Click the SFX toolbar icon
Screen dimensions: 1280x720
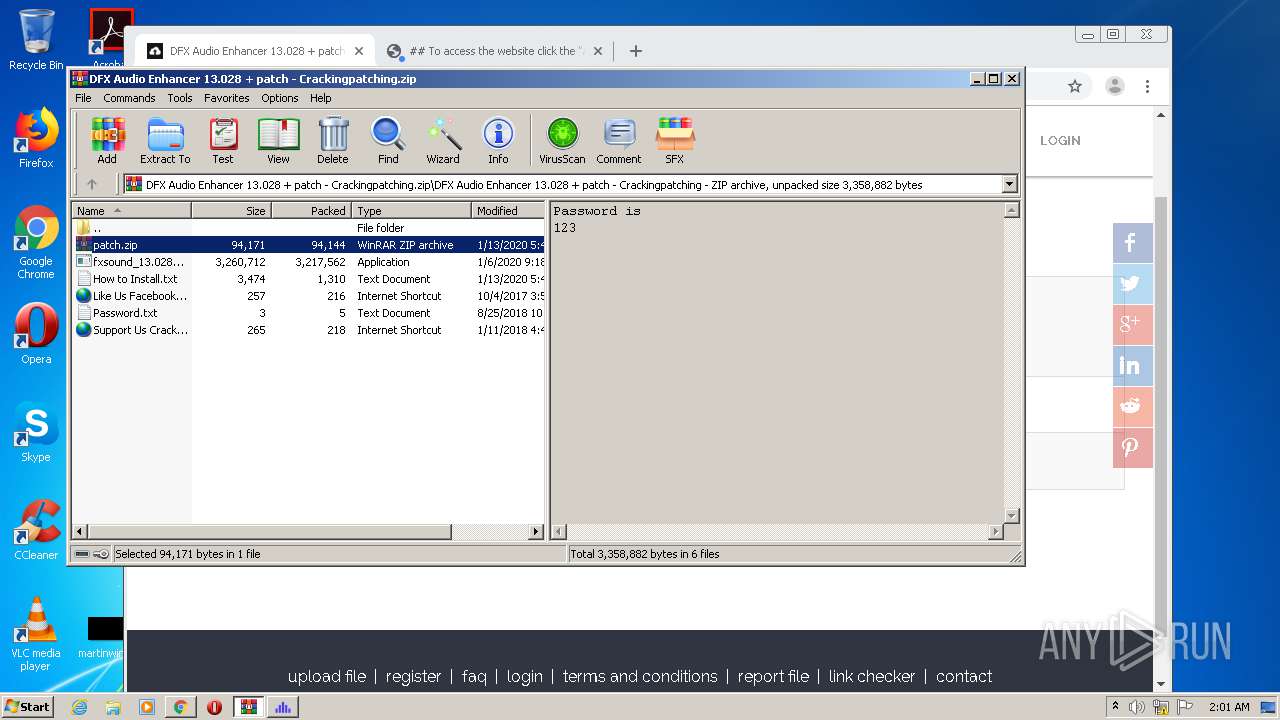click(x=675, y=141)
